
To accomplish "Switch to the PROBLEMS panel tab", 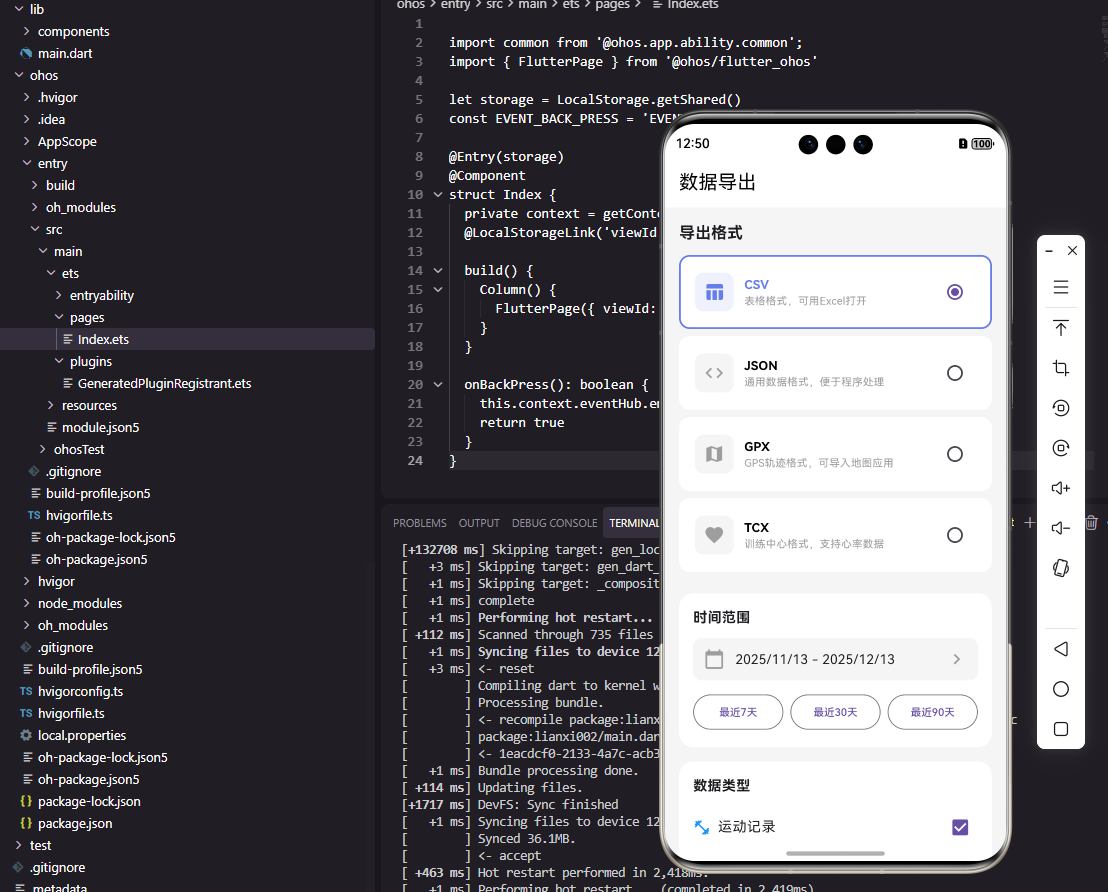I will click(x=420, y=523).
